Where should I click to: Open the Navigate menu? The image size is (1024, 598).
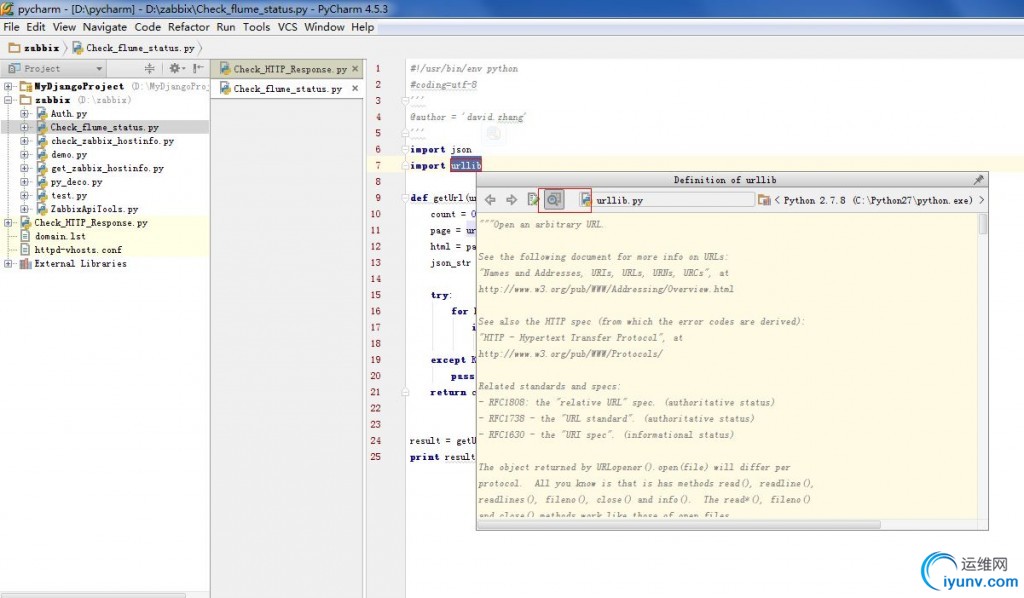(x=104, y=27)
